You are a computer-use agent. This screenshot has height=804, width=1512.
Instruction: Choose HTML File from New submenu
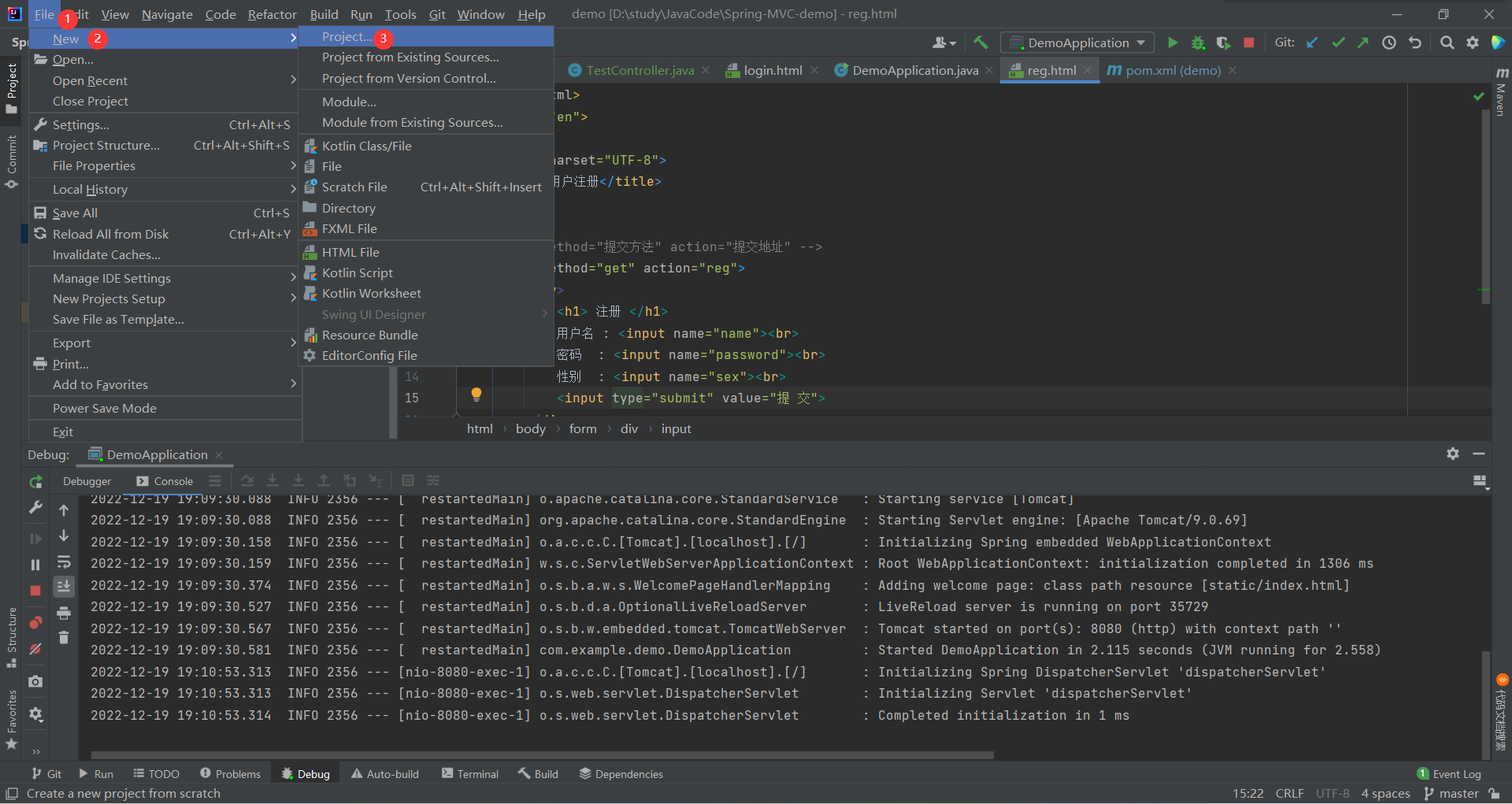click(x=426, y=252)
